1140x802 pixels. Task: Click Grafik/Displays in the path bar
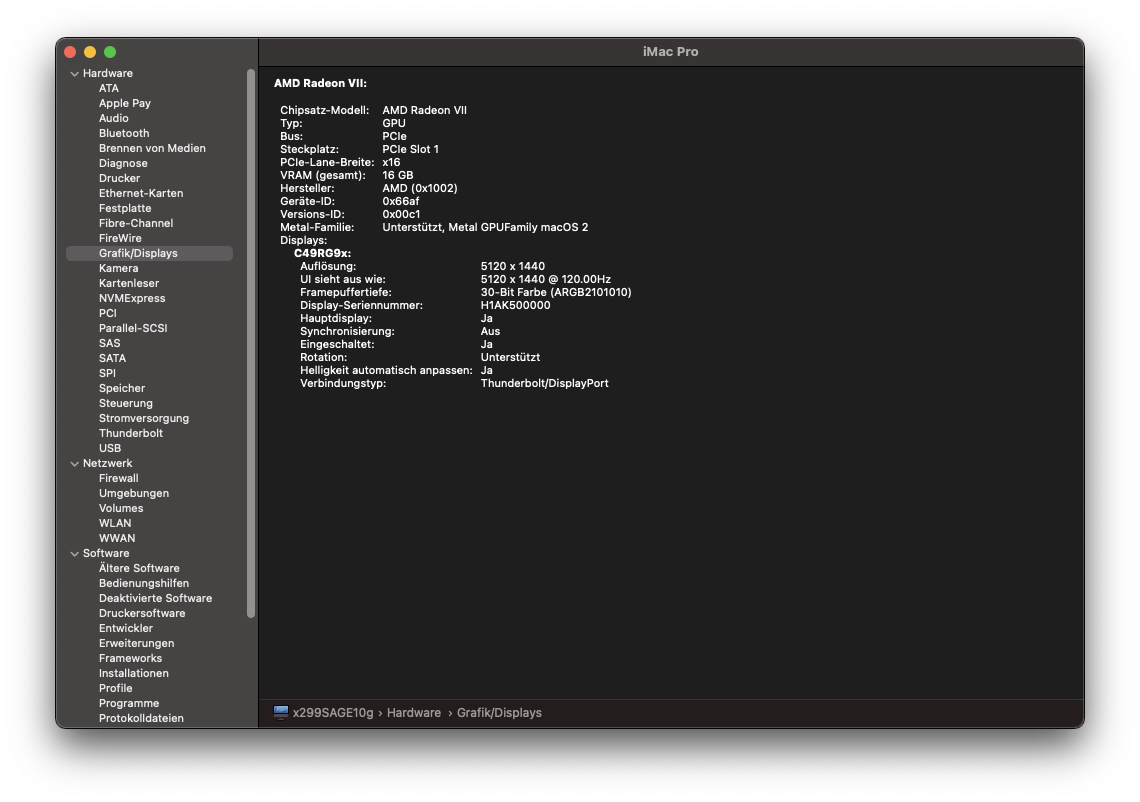point(499,713)
